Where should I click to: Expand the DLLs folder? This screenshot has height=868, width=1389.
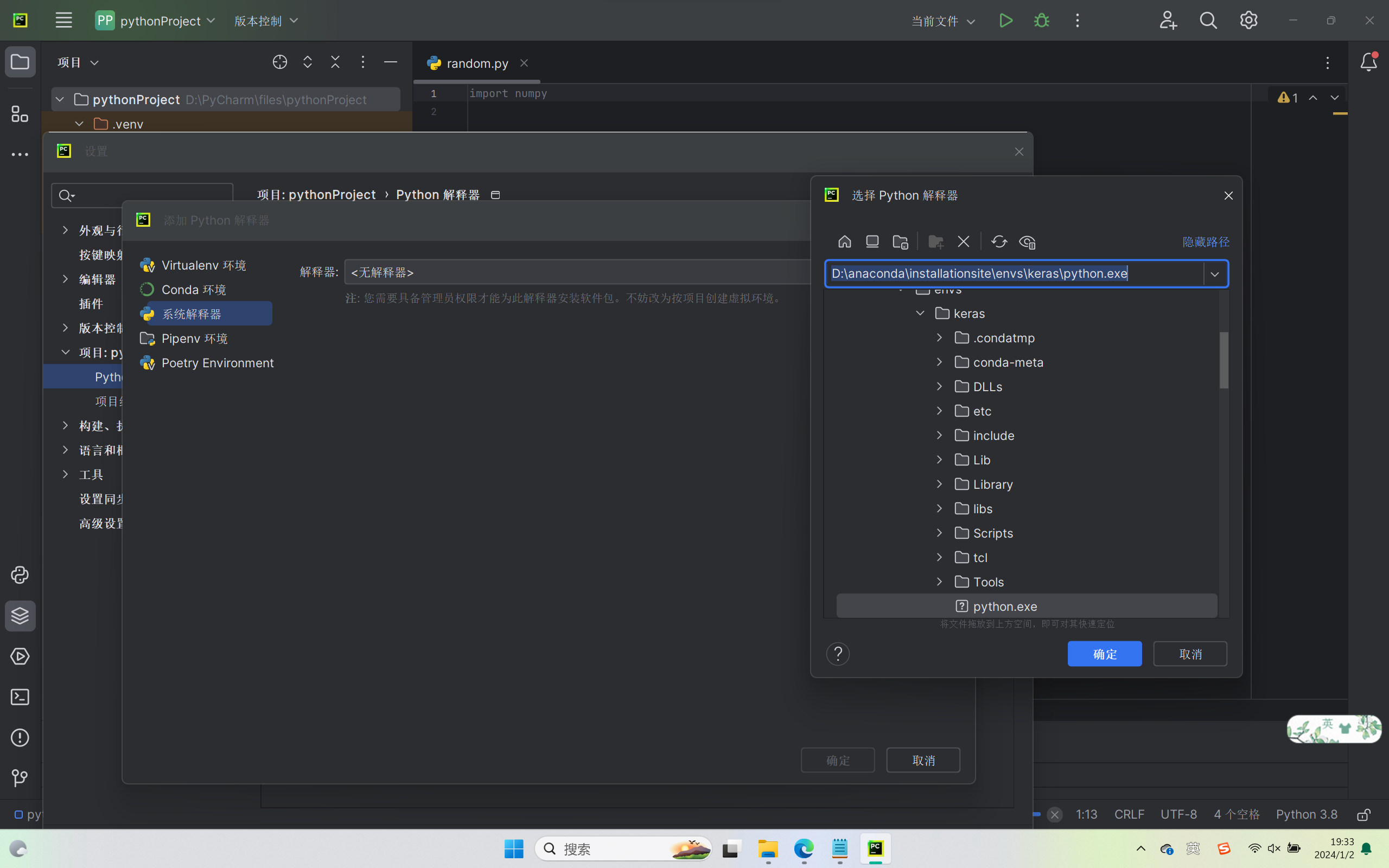coord(940,386)
